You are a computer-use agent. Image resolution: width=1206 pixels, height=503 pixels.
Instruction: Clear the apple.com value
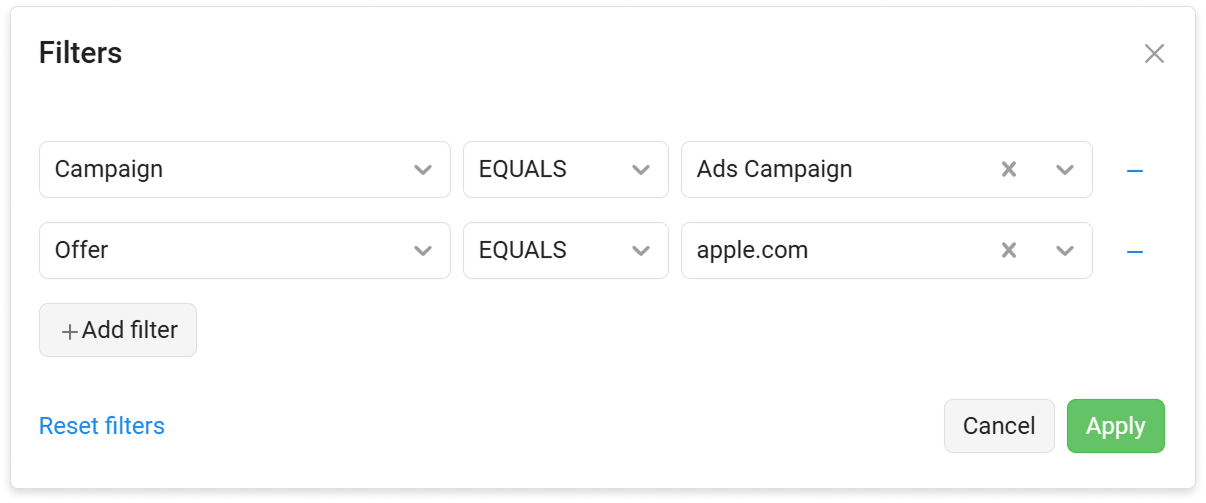[x=1009, y=251]
